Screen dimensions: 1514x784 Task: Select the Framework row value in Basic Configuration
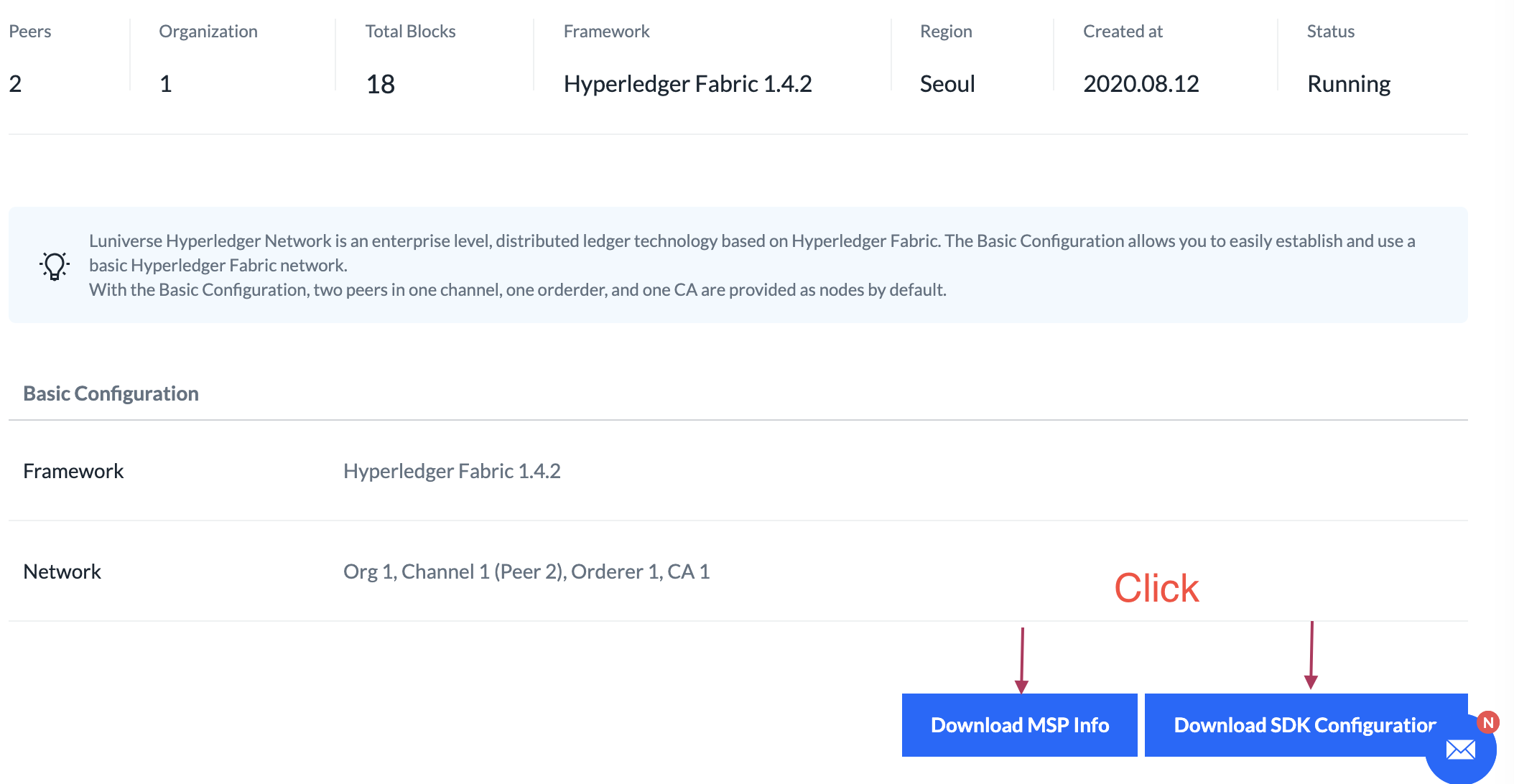click(452, 471)
